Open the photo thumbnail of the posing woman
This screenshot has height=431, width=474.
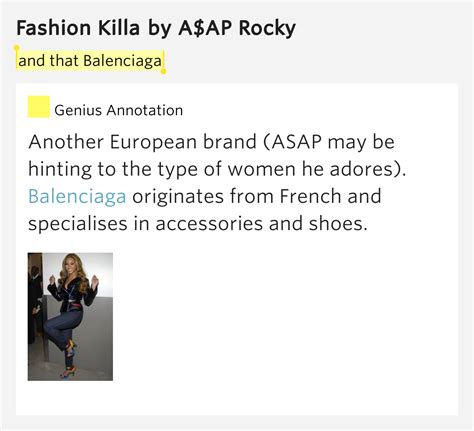click(x=70, y=317)
